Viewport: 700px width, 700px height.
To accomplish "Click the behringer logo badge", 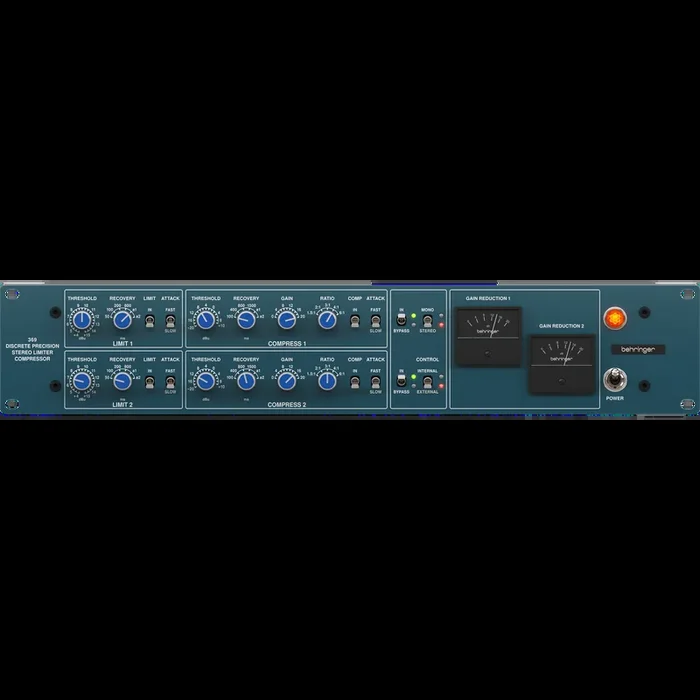I will (x=638, y=350).
